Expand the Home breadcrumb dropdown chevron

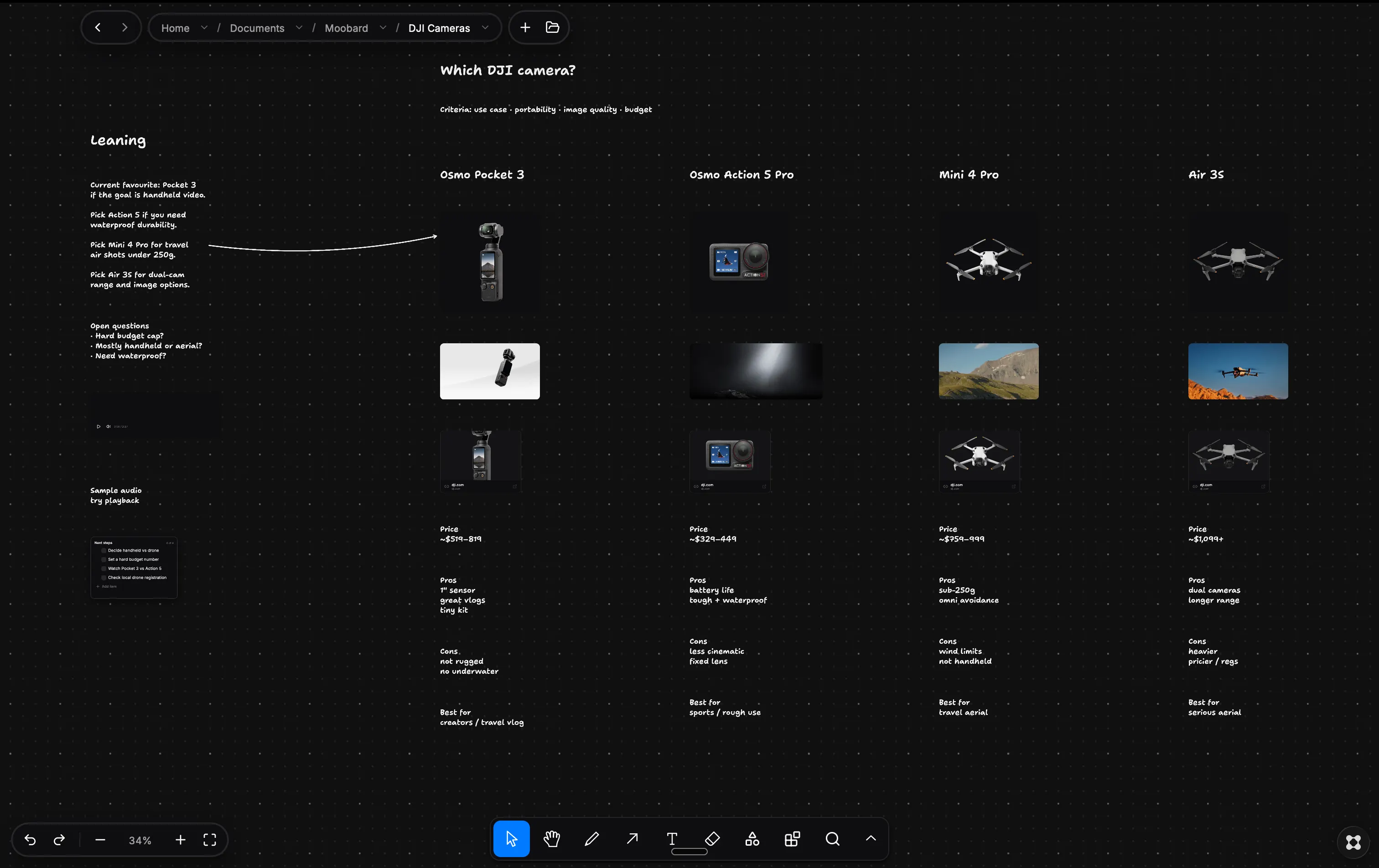[x=204, y=27]
